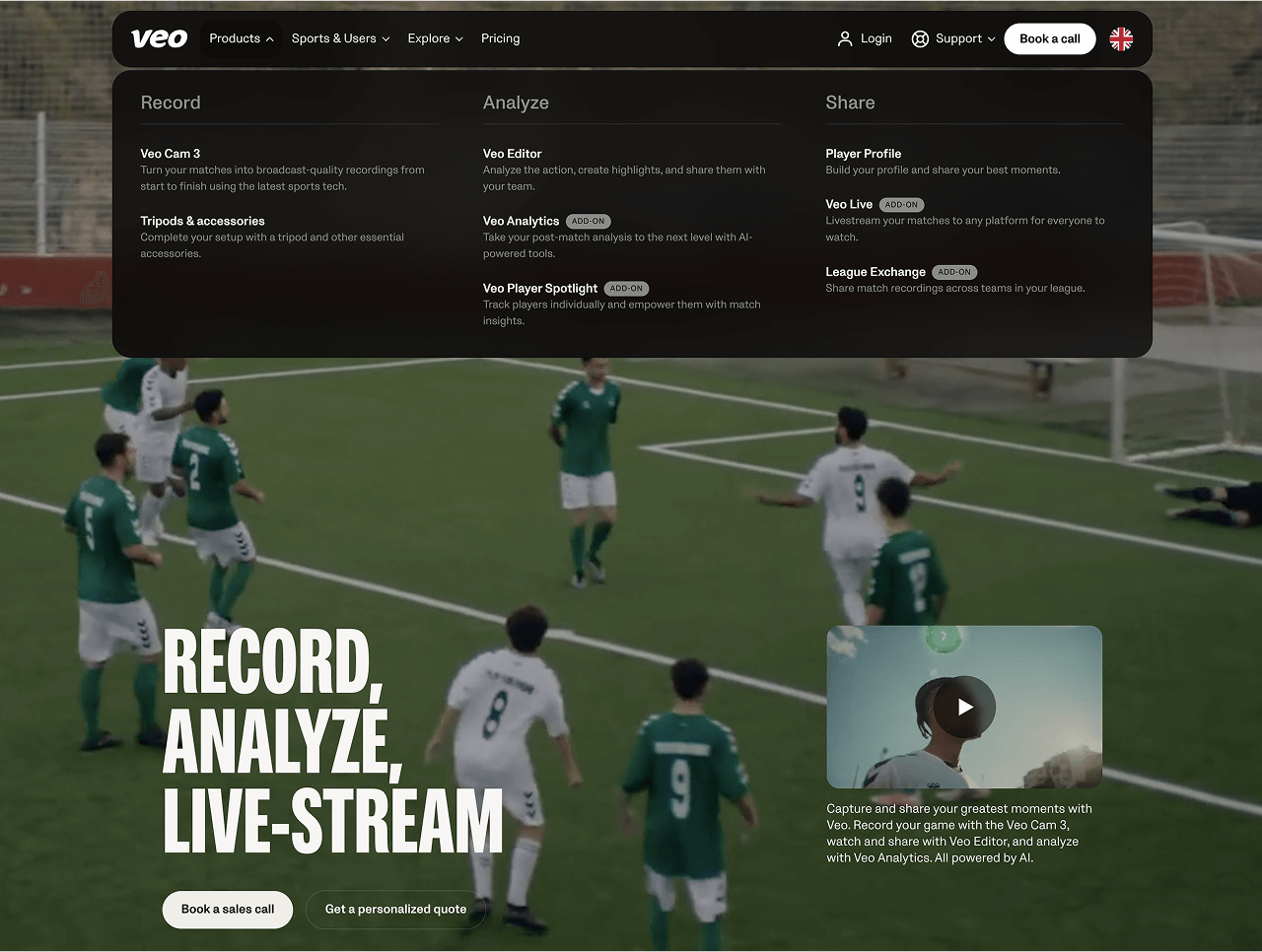Open Player Profile
1262x952 pixels.
[x=863, y=154]
